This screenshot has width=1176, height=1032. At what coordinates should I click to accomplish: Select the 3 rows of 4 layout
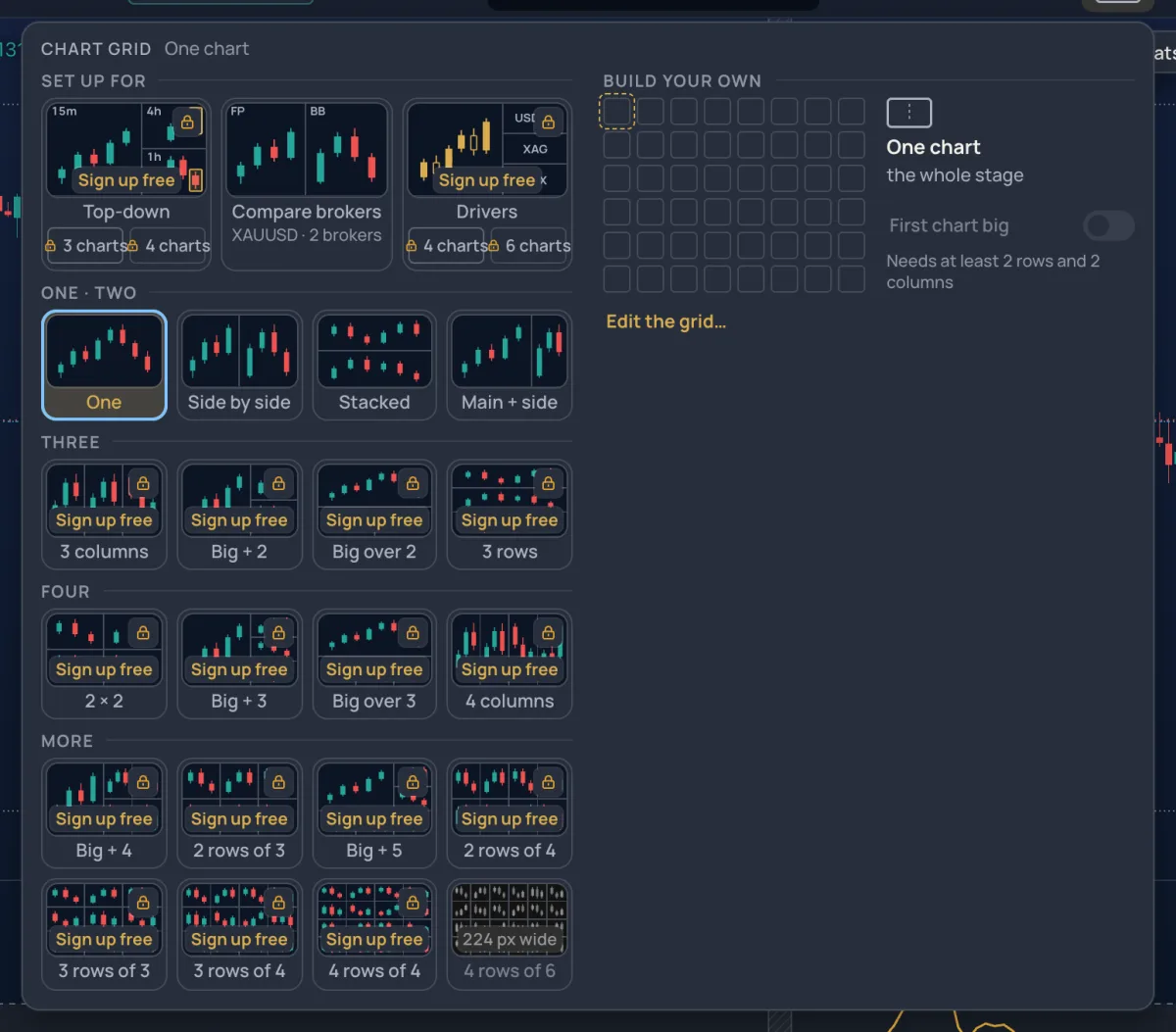[x=239, y=934]
